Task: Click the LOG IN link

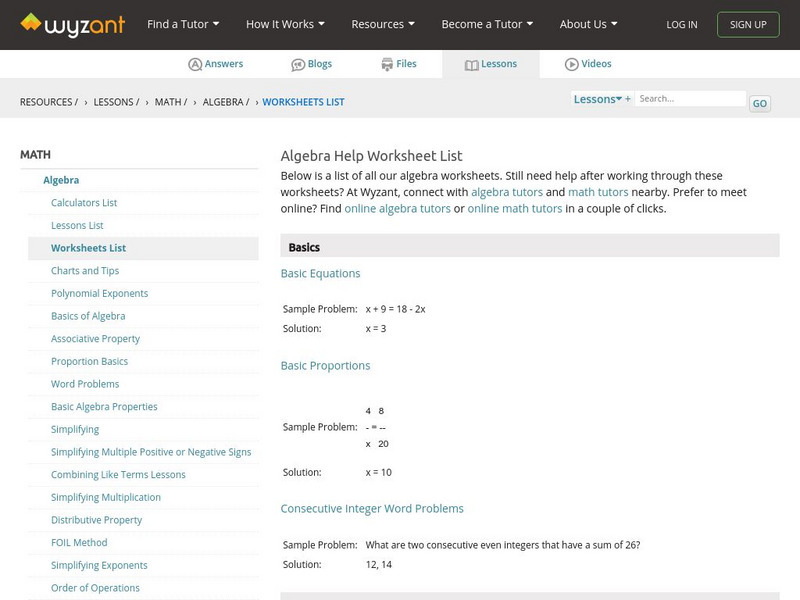Action: point(682,24)
